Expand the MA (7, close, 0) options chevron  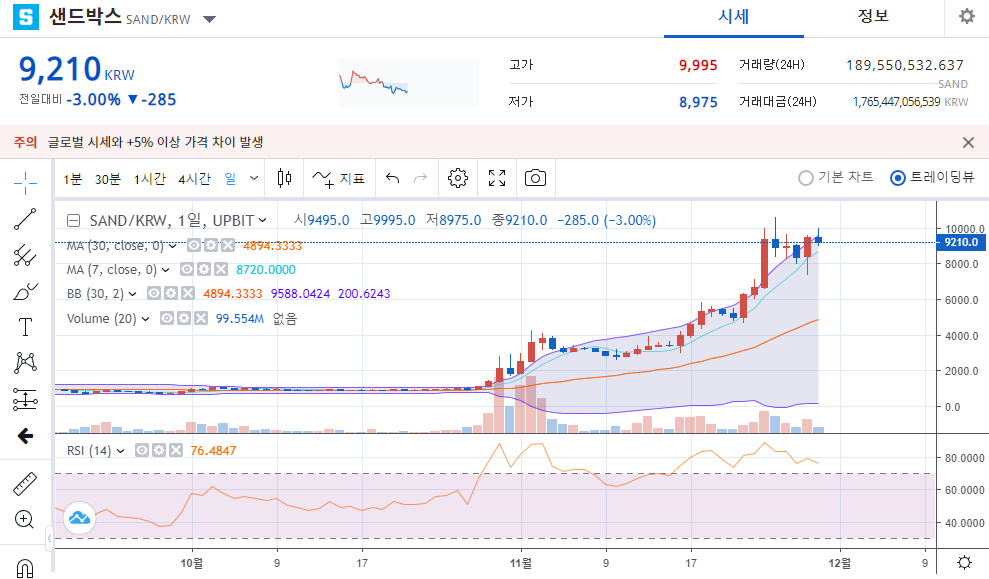[x=165, y=271]
